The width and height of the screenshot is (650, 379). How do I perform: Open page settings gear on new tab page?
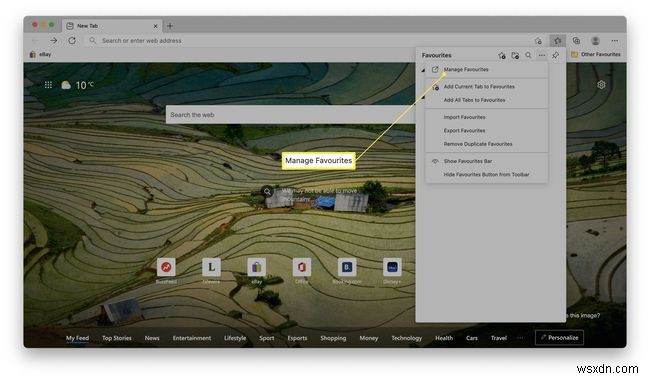pyautogui.click(x=601, y=85)
